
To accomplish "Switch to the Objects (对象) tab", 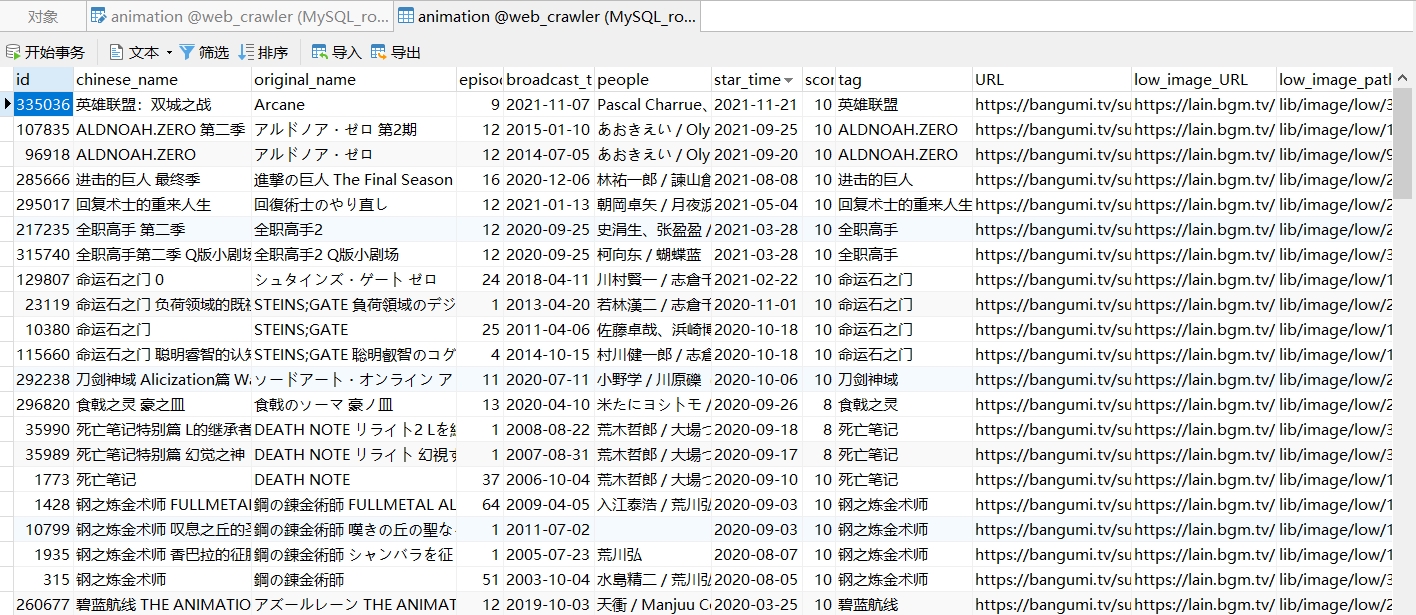I will pos(42,16).
